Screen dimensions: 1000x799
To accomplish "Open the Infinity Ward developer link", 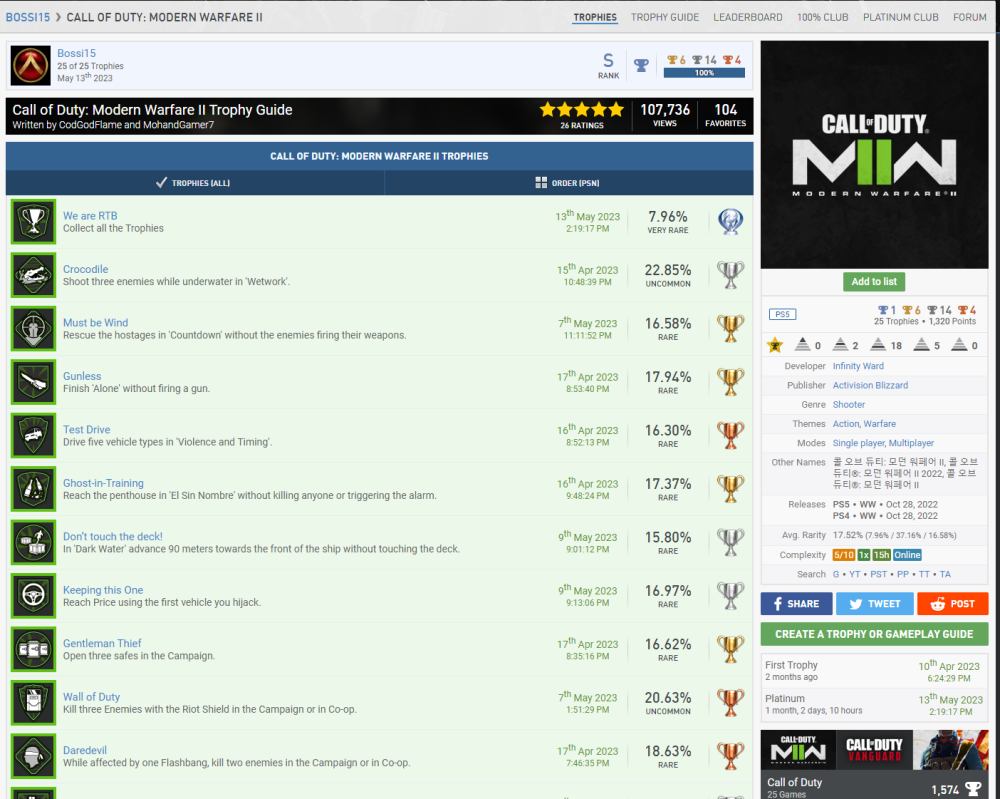I will coord(858,366).
